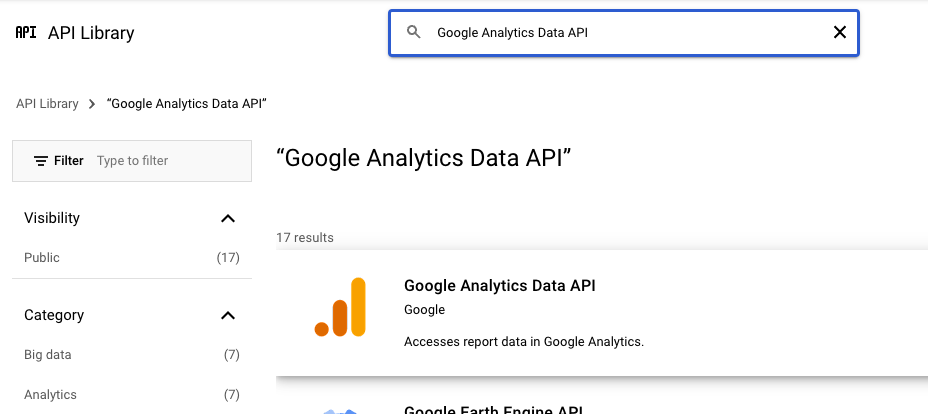Click the Google Earth Engine logo icon
This screenshot has width=928, height=414.
(340, 409)
